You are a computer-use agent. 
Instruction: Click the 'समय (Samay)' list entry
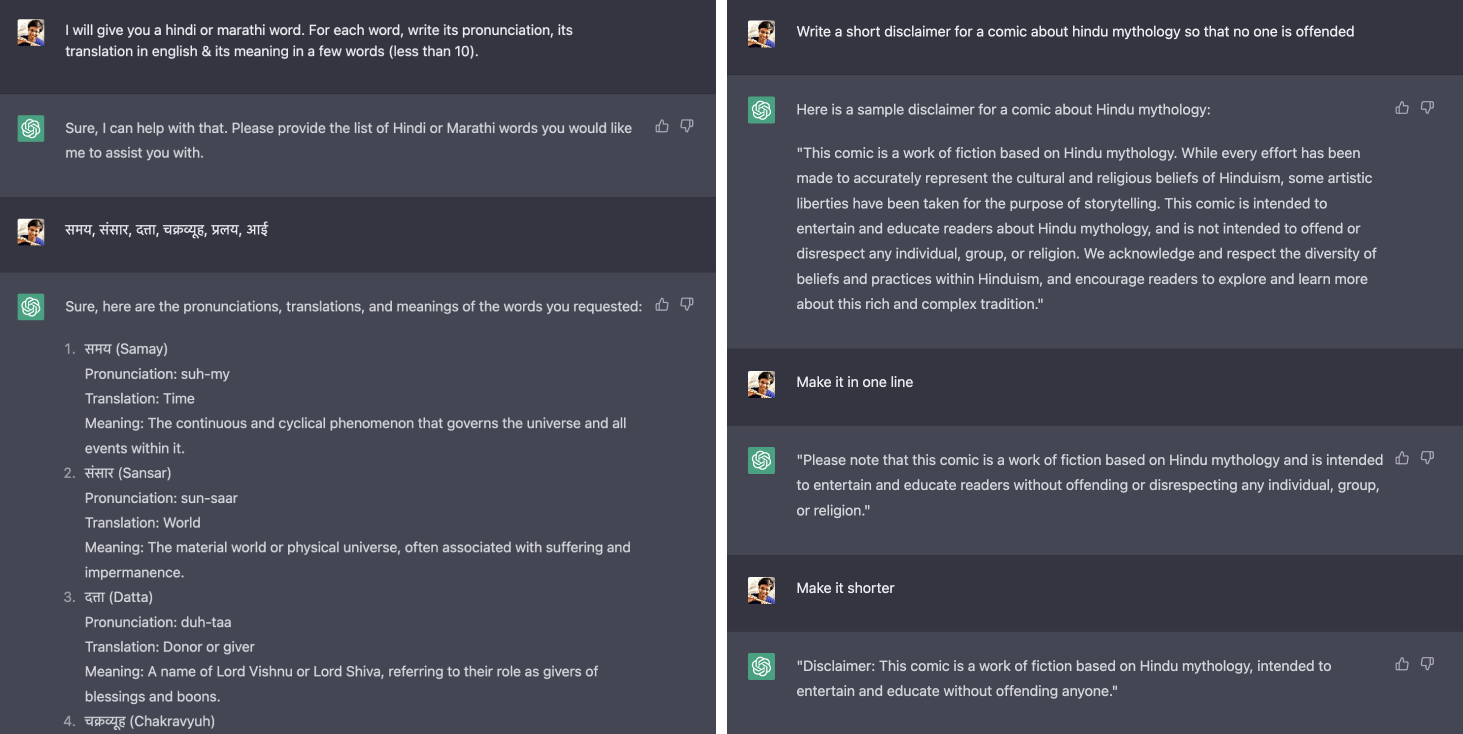click(x=126, y=349)
